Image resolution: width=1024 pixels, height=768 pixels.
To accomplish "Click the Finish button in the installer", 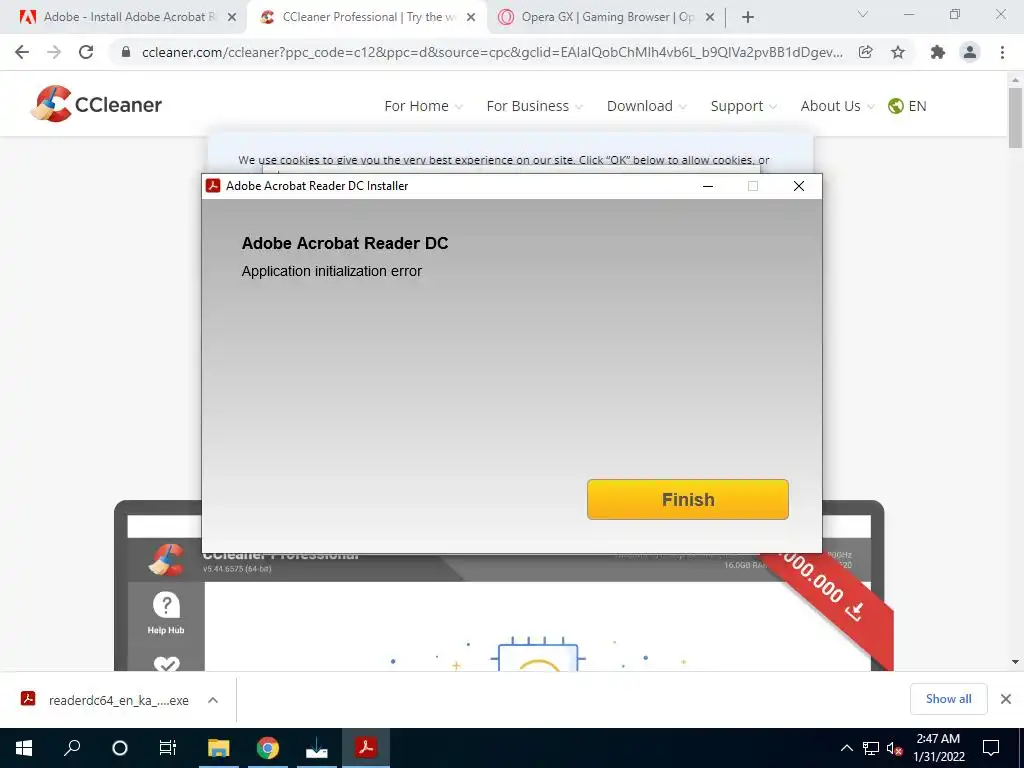I will coord(688,500).
